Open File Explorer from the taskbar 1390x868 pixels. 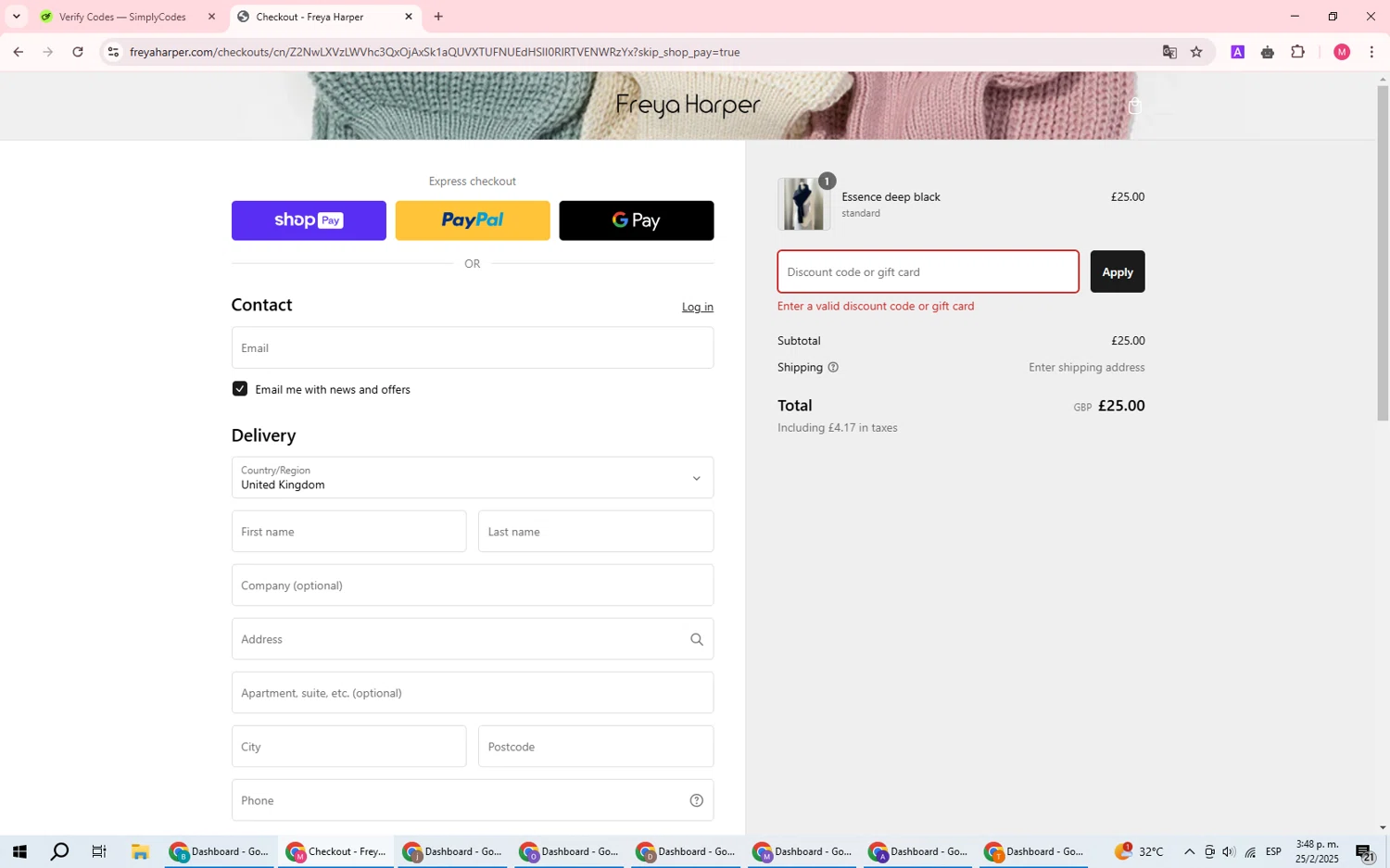pos(140,851)
